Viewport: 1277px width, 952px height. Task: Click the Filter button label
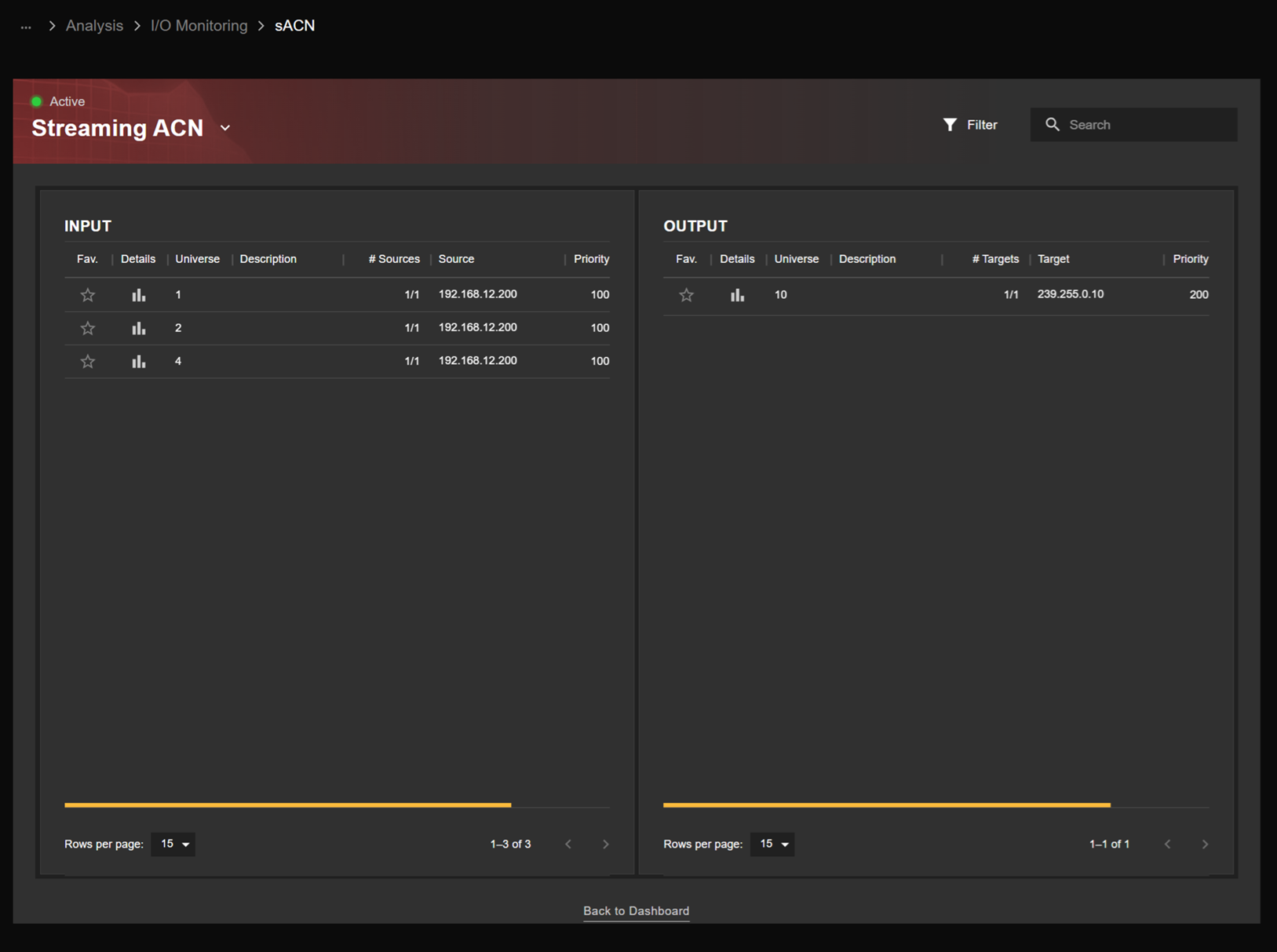pos(982,125)
